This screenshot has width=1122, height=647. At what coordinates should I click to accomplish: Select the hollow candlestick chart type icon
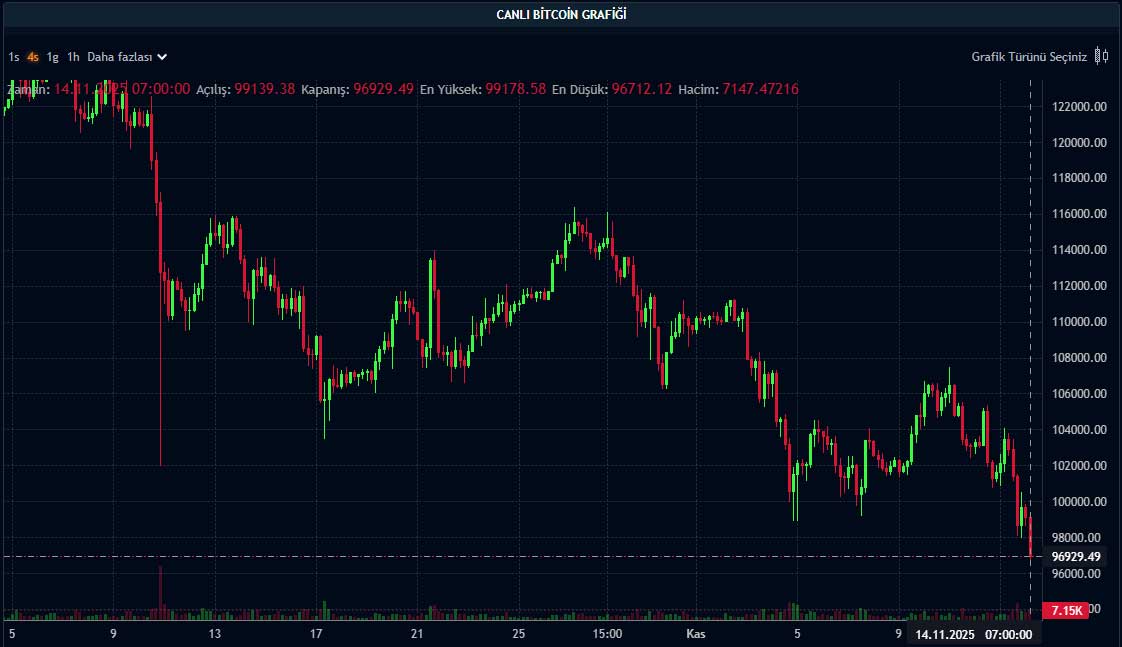1106,56
